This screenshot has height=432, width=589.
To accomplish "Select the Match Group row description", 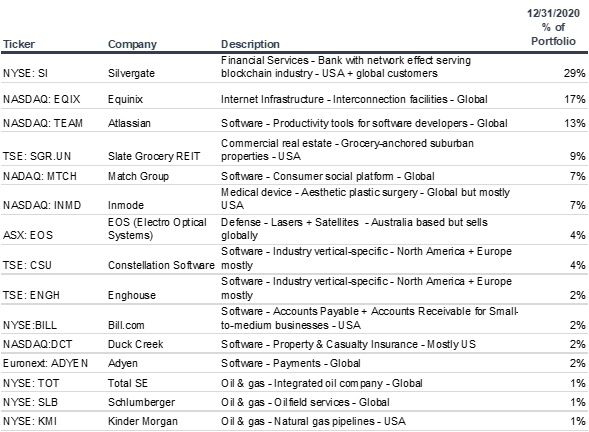I will [x=328, y=176].
